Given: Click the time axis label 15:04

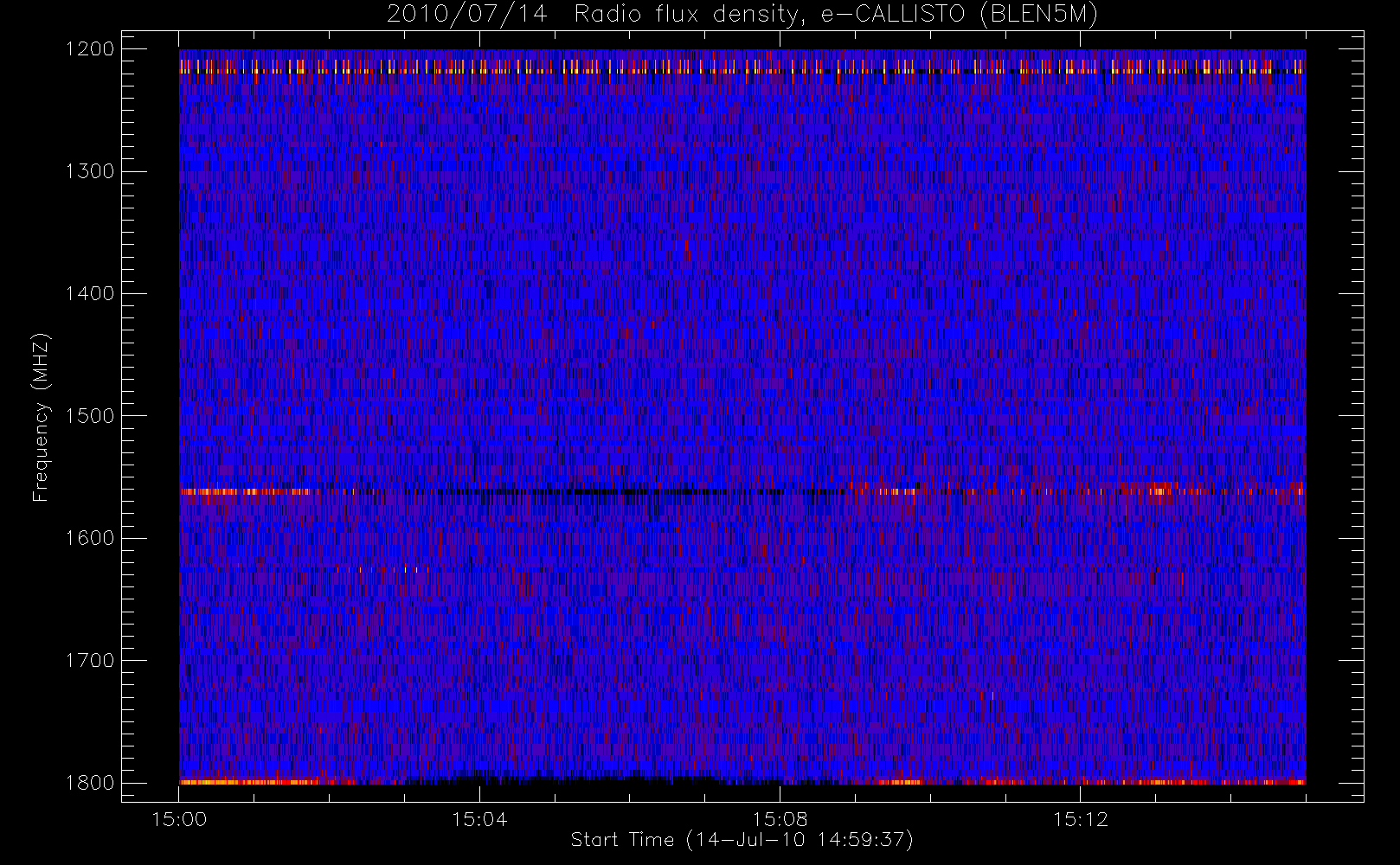Looking at the screenshot, I should 479,819.
